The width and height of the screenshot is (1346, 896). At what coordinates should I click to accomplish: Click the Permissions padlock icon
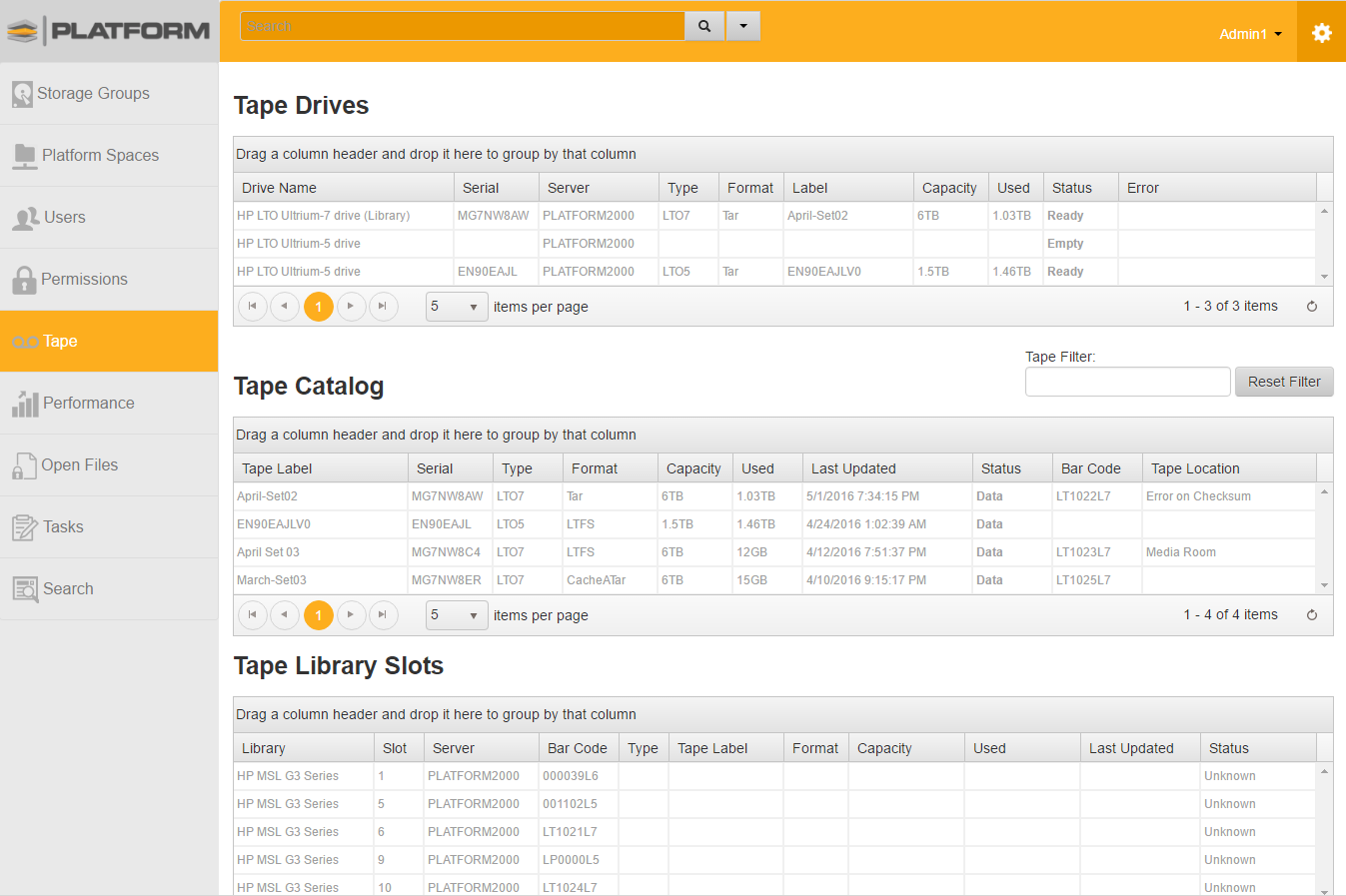click(x=24, y=281)
